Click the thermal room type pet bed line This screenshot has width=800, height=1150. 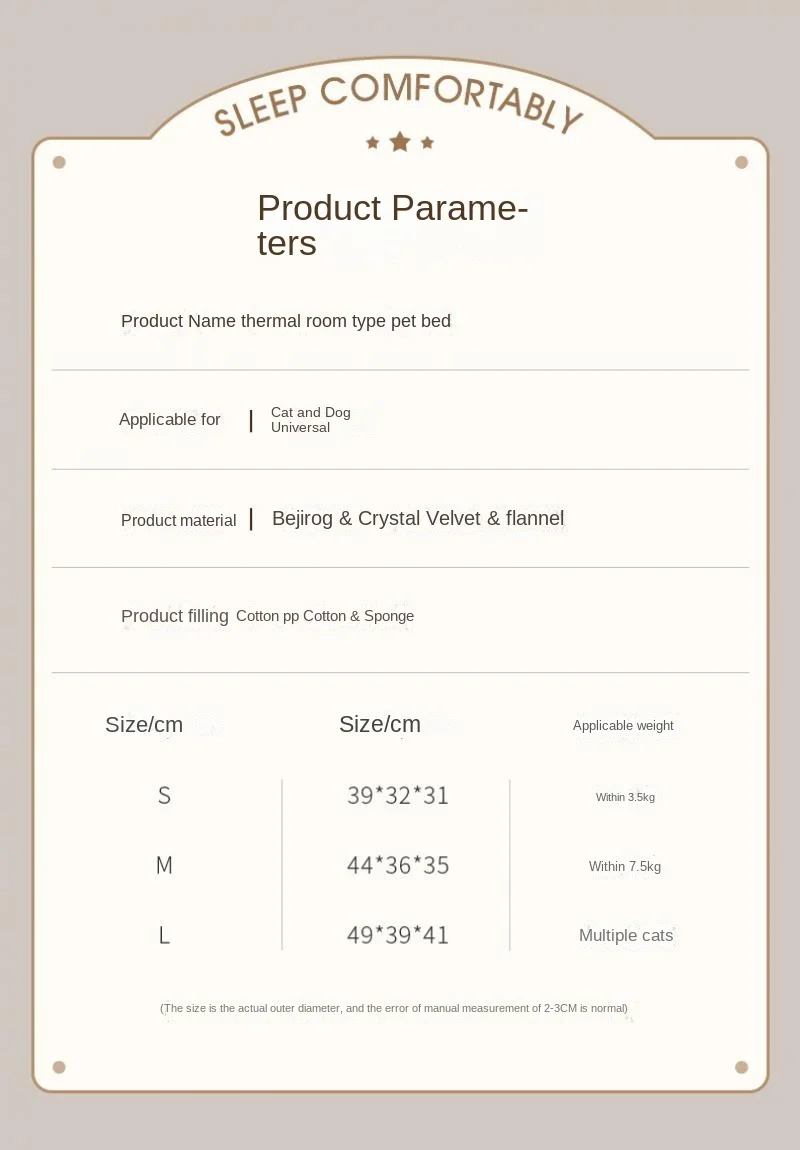coord(286,321)
